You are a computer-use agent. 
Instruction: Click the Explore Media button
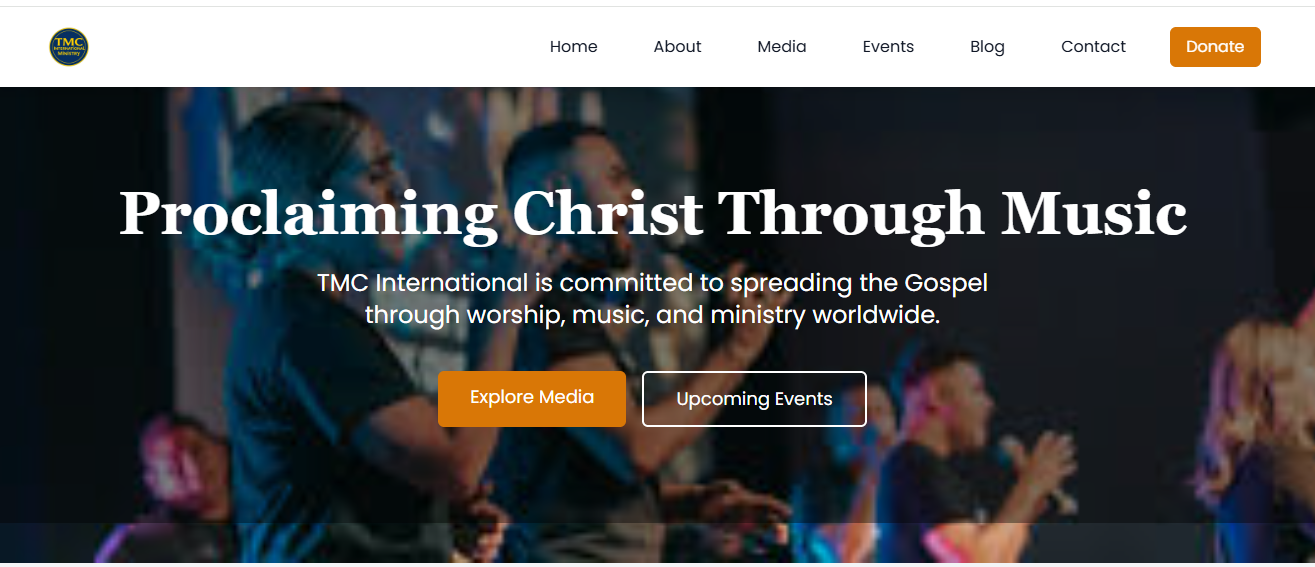532,398
